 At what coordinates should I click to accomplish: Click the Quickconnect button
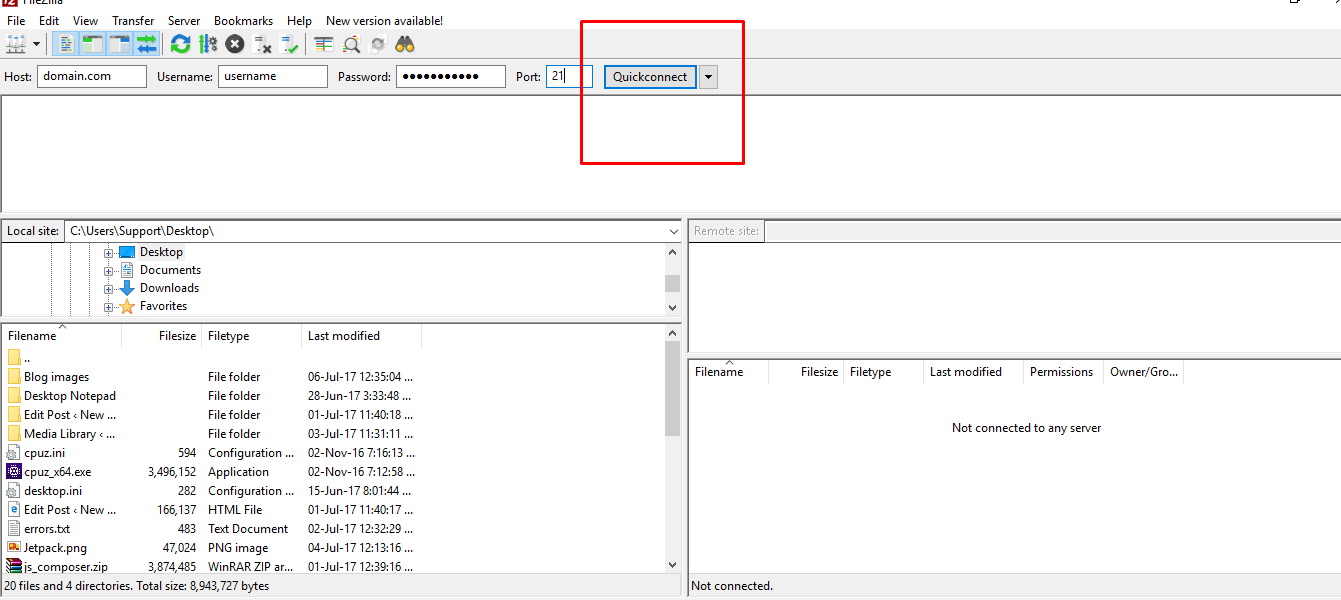coord(650,77)
